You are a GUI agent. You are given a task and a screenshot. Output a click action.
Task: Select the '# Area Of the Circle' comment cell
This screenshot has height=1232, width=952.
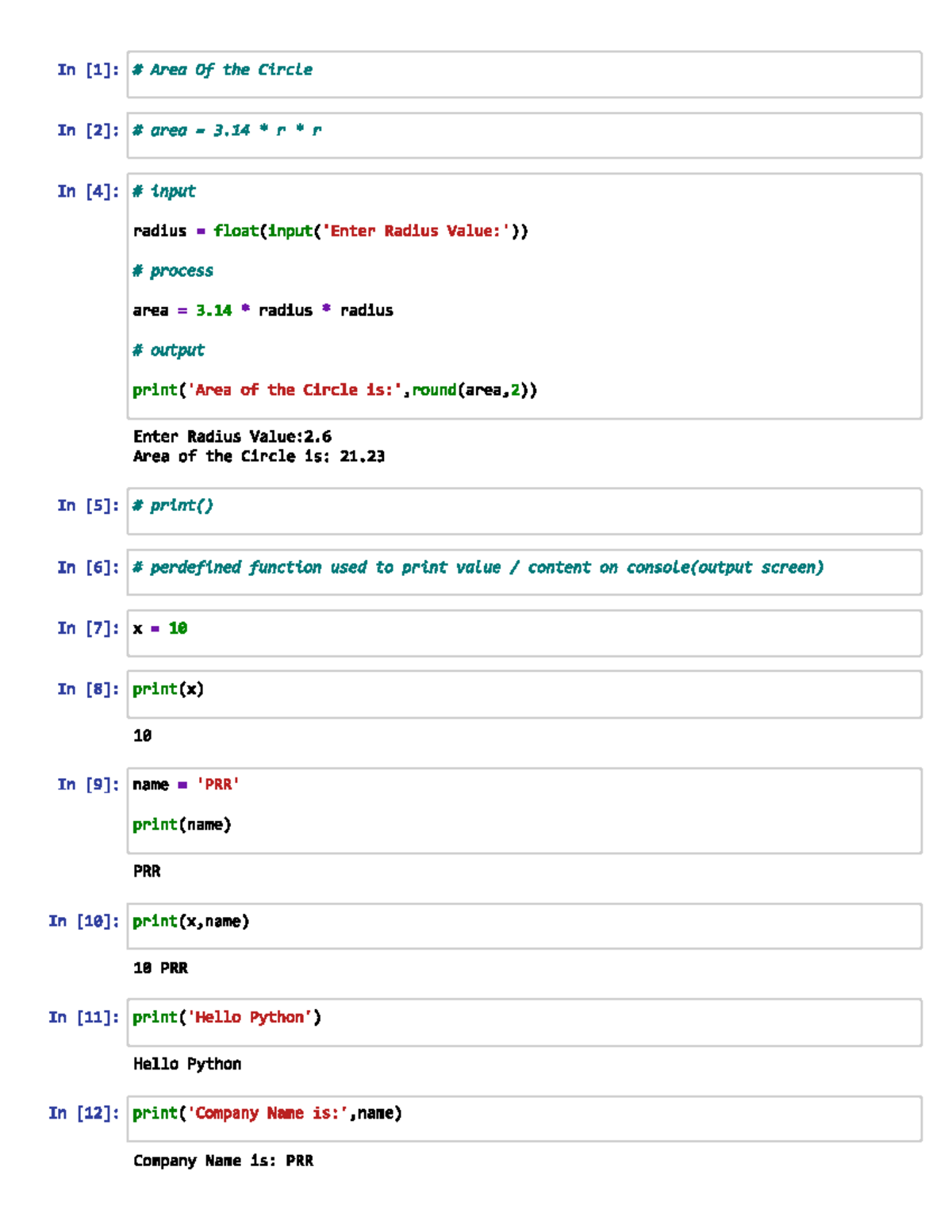click(x=222, y=70)
